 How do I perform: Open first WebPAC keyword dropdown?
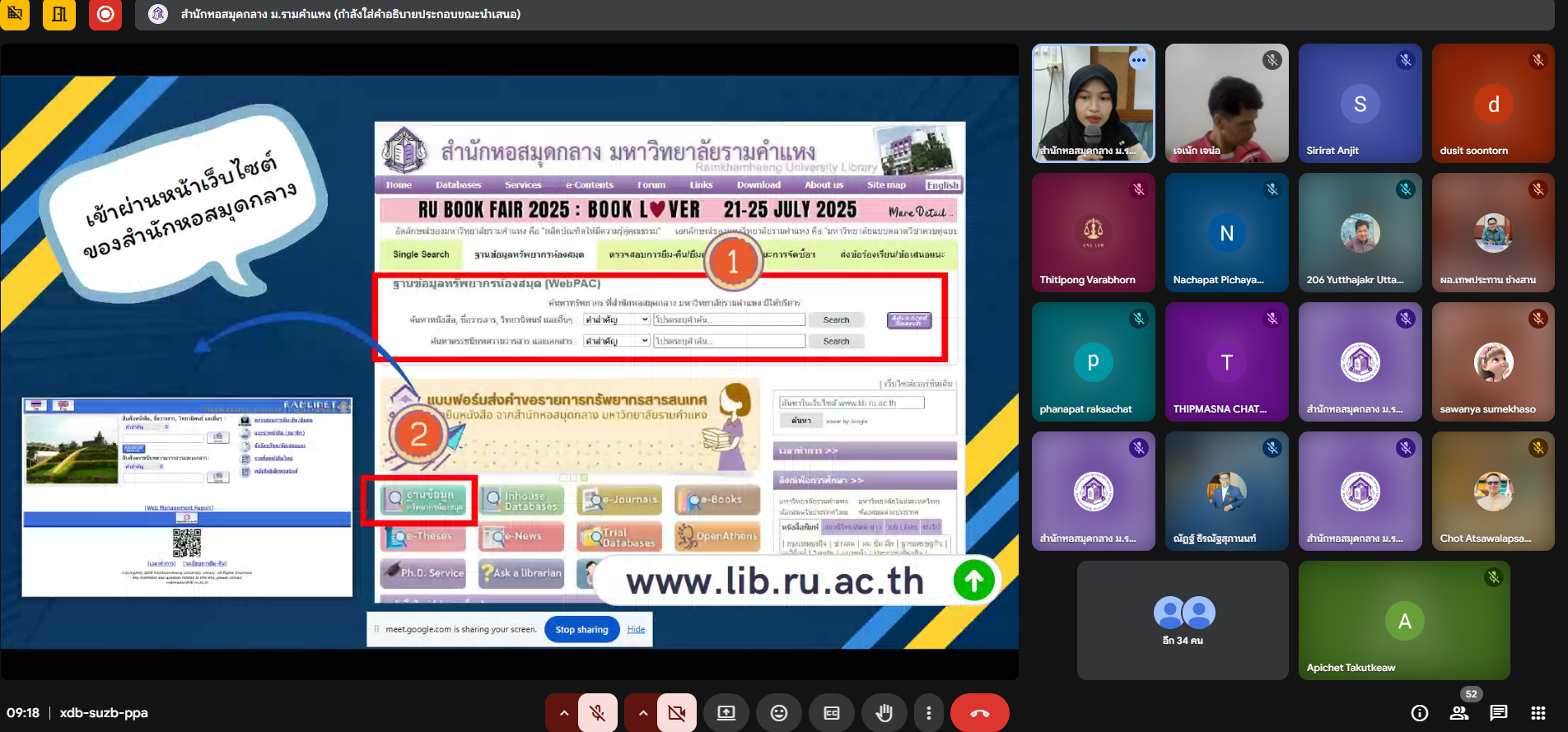[617, 319]
